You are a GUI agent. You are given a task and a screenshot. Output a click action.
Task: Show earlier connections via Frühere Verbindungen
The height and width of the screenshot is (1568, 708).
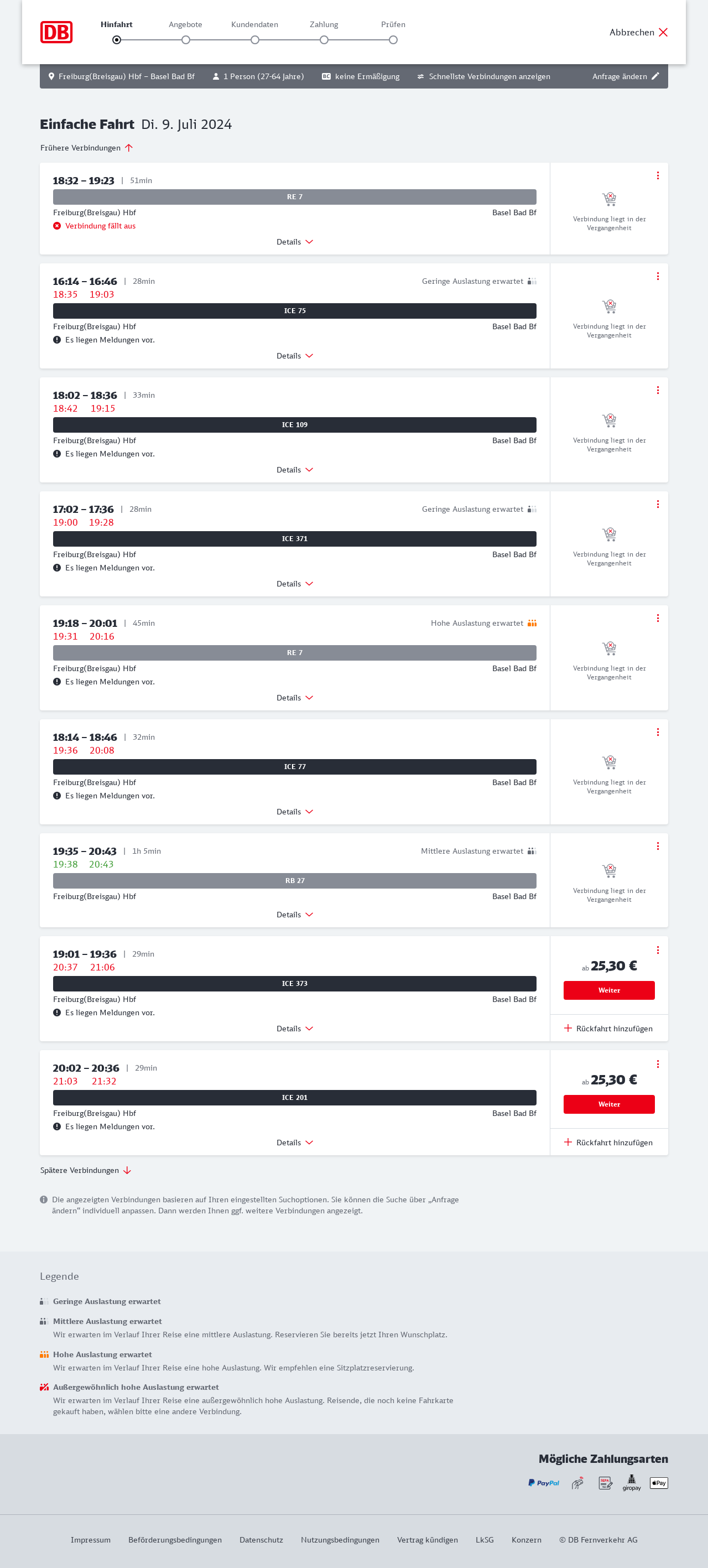(x=86, y=148)
